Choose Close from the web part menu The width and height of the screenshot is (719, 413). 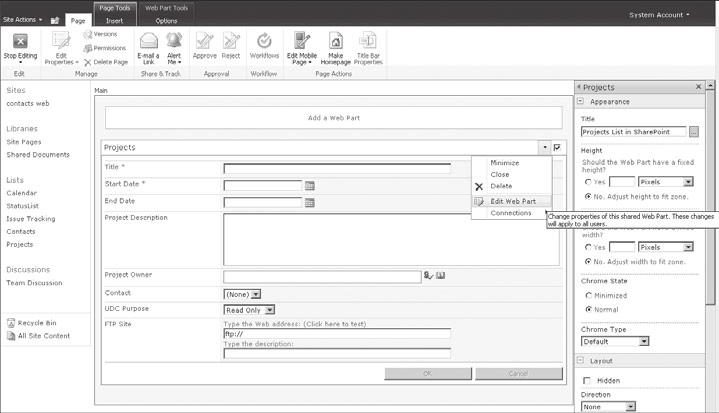point(499,175)
